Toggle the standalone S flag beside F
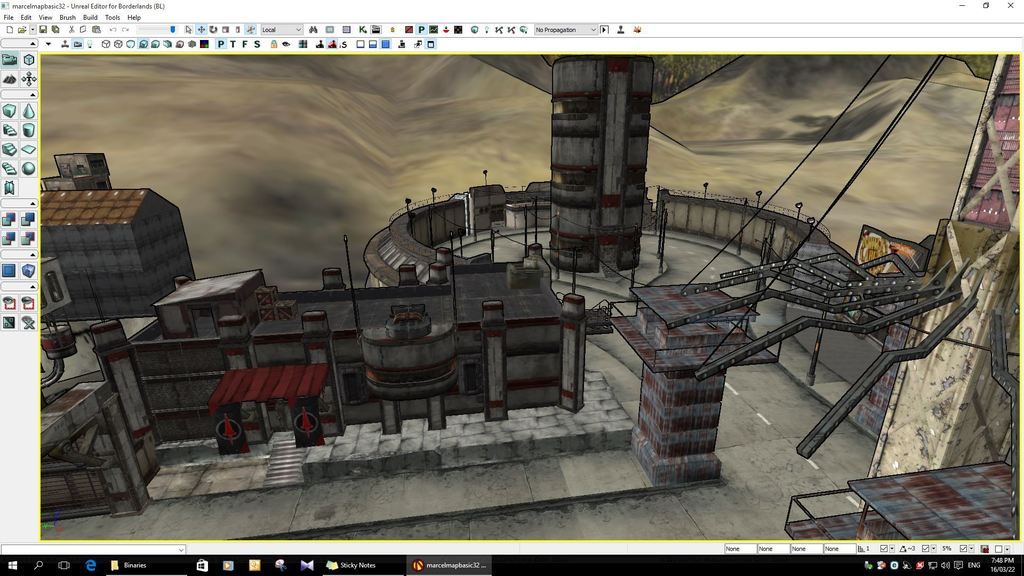 point(257,44)
